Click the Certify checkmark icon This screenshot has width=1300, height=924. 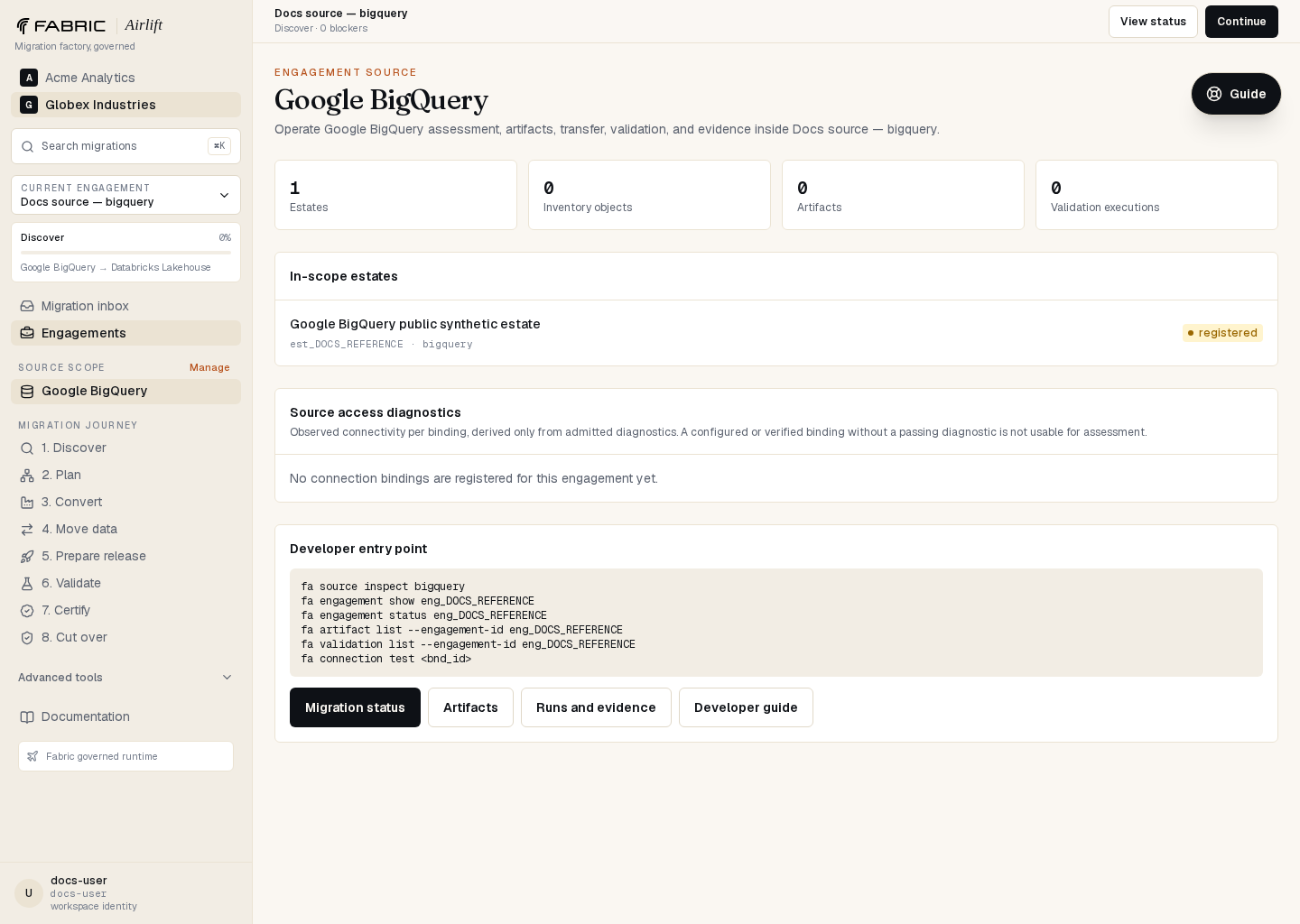(x=27, y=610)
